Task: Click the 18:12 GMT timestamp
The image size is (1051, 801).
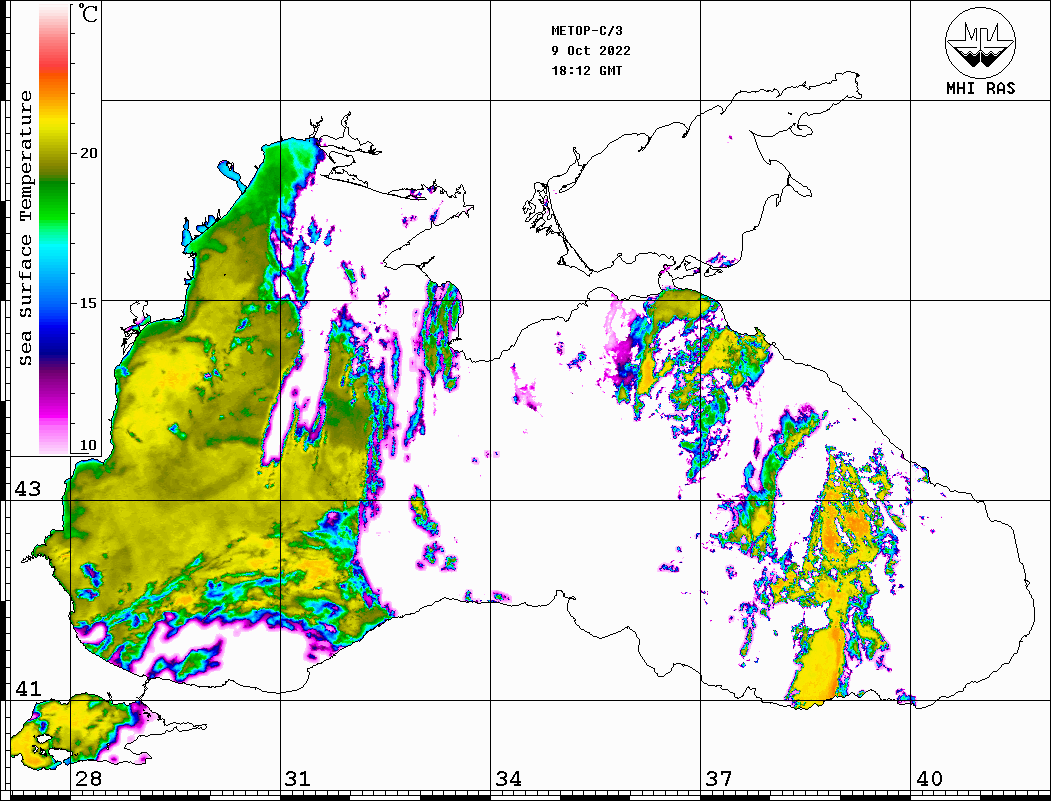Action: tap(586, 71)
